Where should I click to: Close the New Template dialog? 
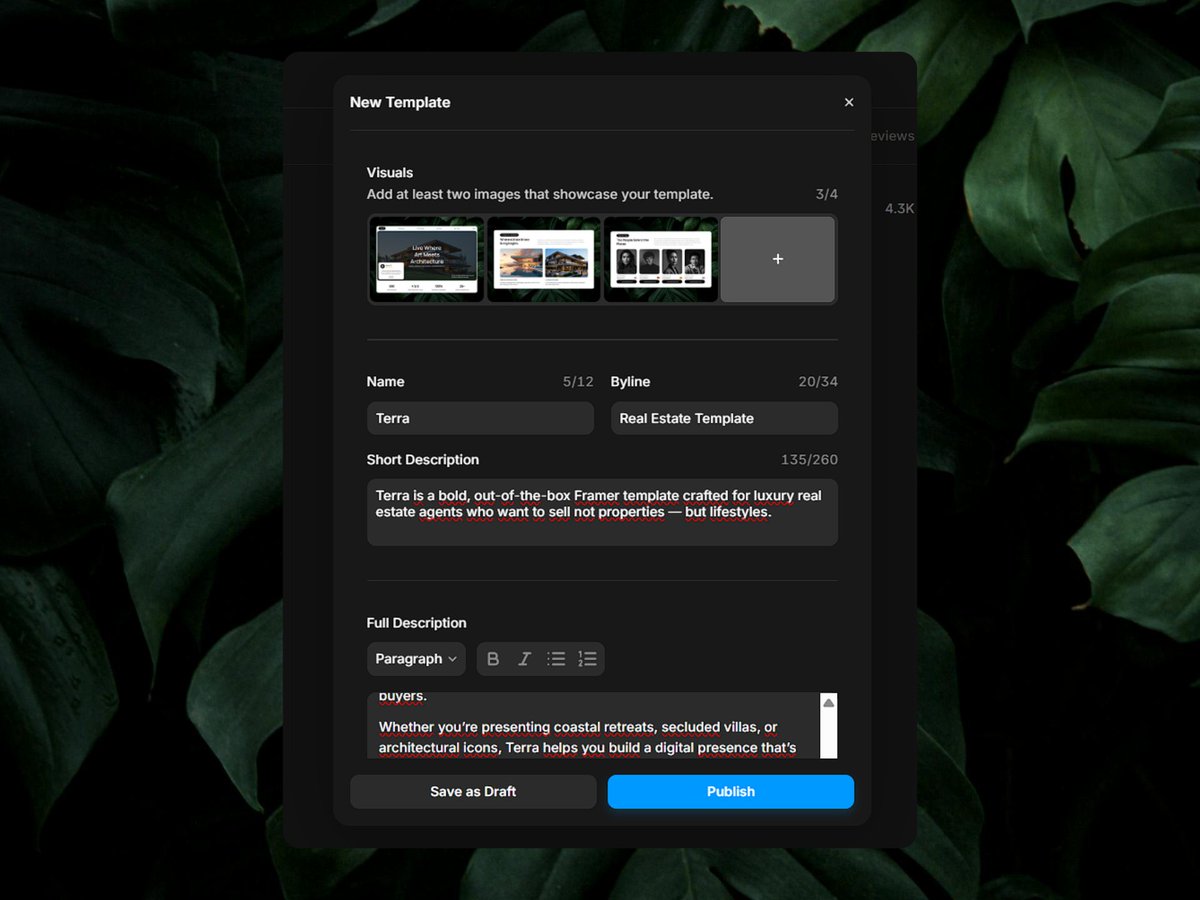point(849,102)
